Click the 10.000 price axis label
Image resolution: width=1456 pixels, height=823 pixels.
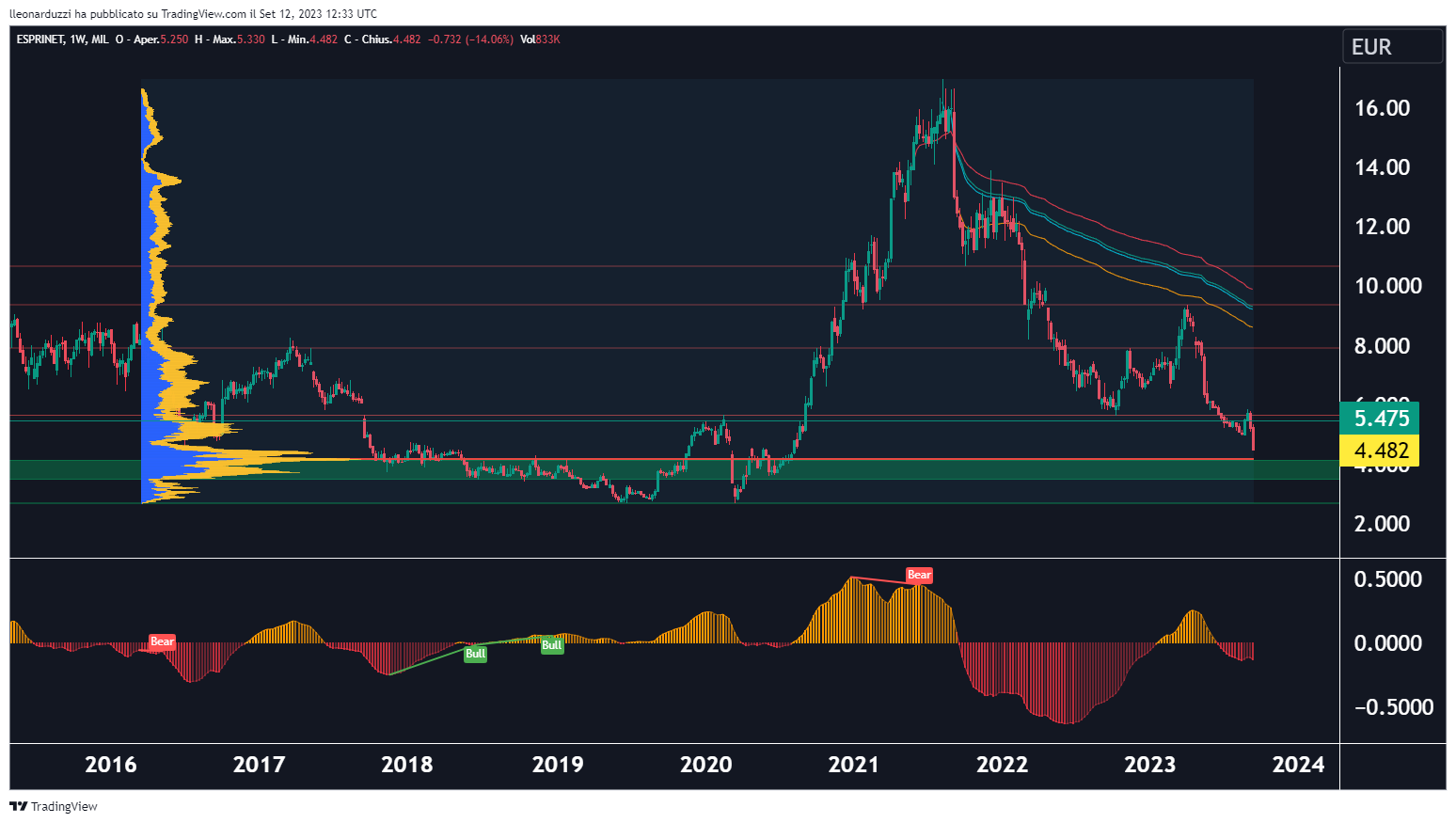[x=1387, y=286]
